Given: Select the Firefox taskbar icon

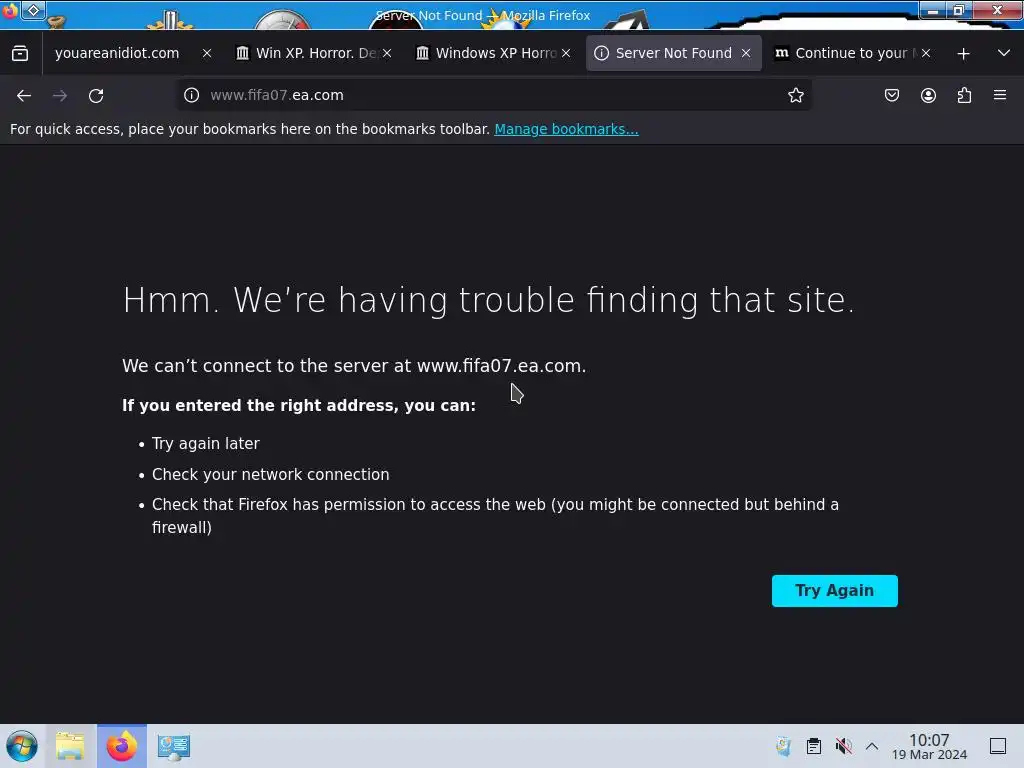Looking at the screenshot, I should click(121, 746).
